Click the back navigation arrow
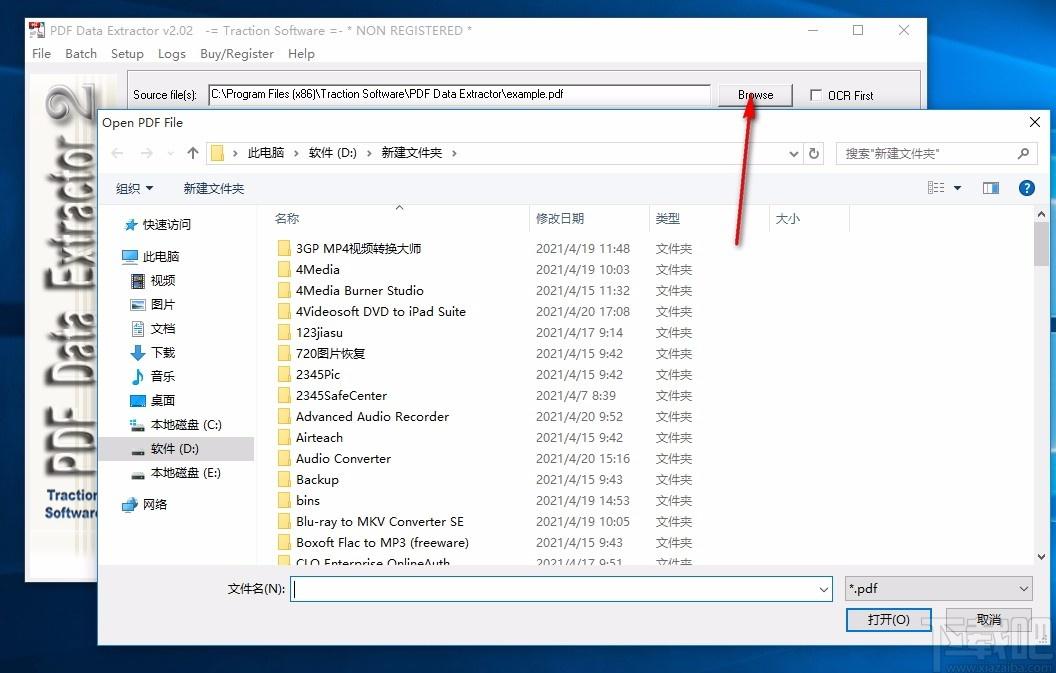 117,153
